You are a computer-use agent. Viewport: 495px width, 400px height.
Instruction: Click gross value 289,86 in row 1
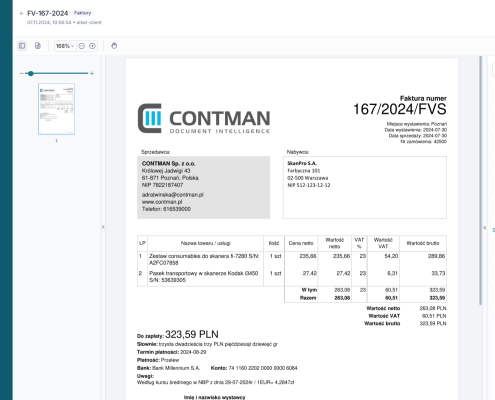click(436, 256)
